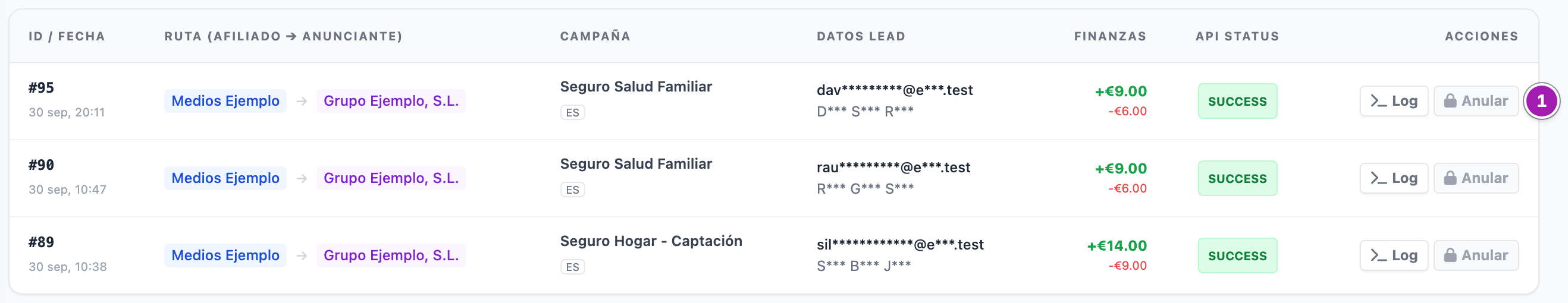Click SUCCESS status badge for lead #95
This screenshot has width=1568, height=303.
coord(1237,101)
